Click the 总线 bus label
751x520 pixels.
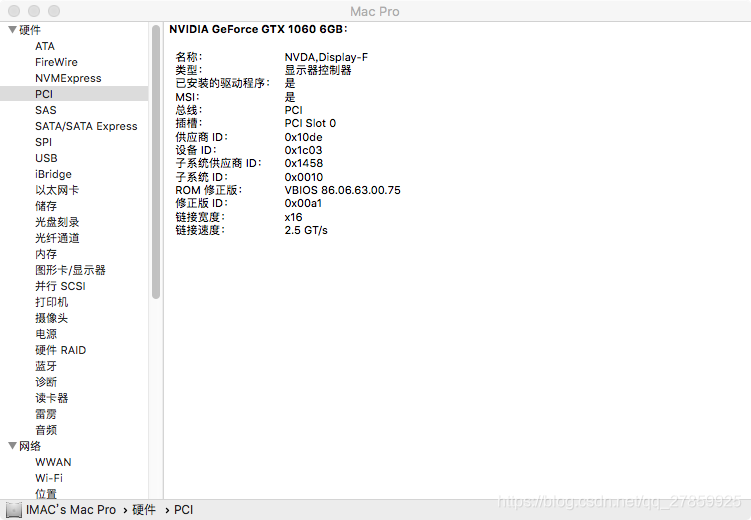tap(189, 110)
